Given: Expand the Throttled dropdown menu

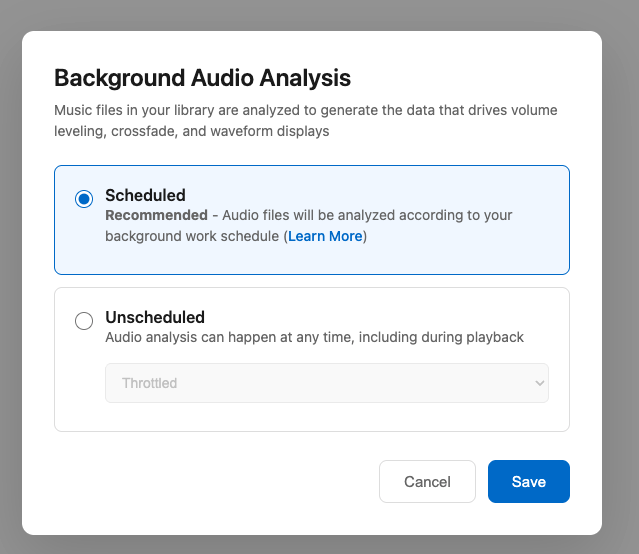Looking at the screenshot, I should (x=326, y=383).
